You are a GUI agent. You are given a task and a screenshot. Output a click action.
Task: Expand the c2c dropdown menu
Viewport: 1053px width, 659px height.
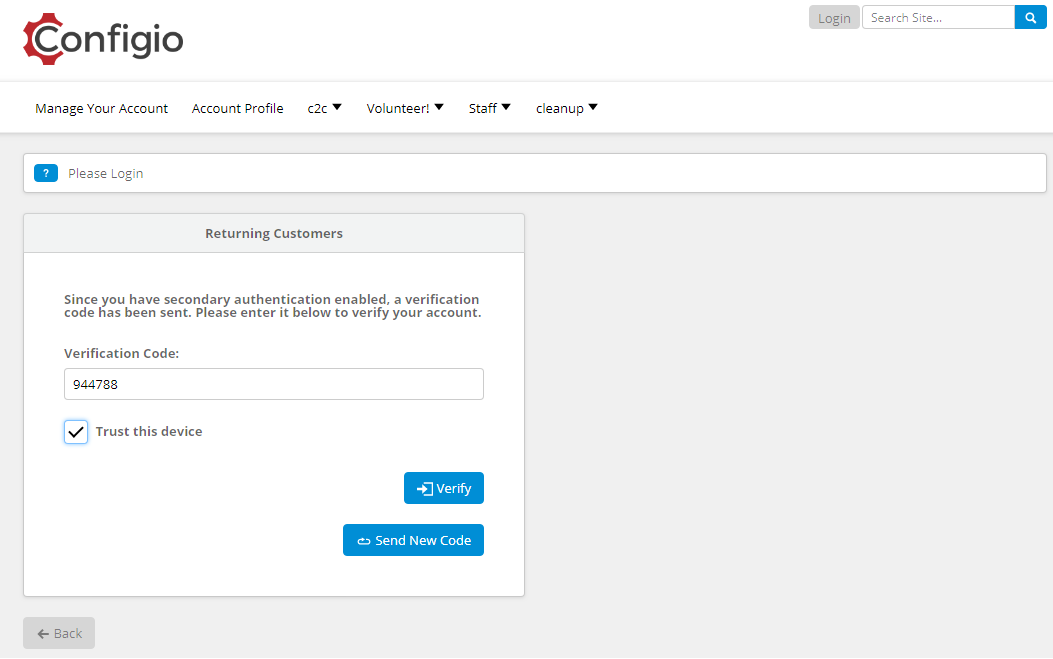(324, 108)
